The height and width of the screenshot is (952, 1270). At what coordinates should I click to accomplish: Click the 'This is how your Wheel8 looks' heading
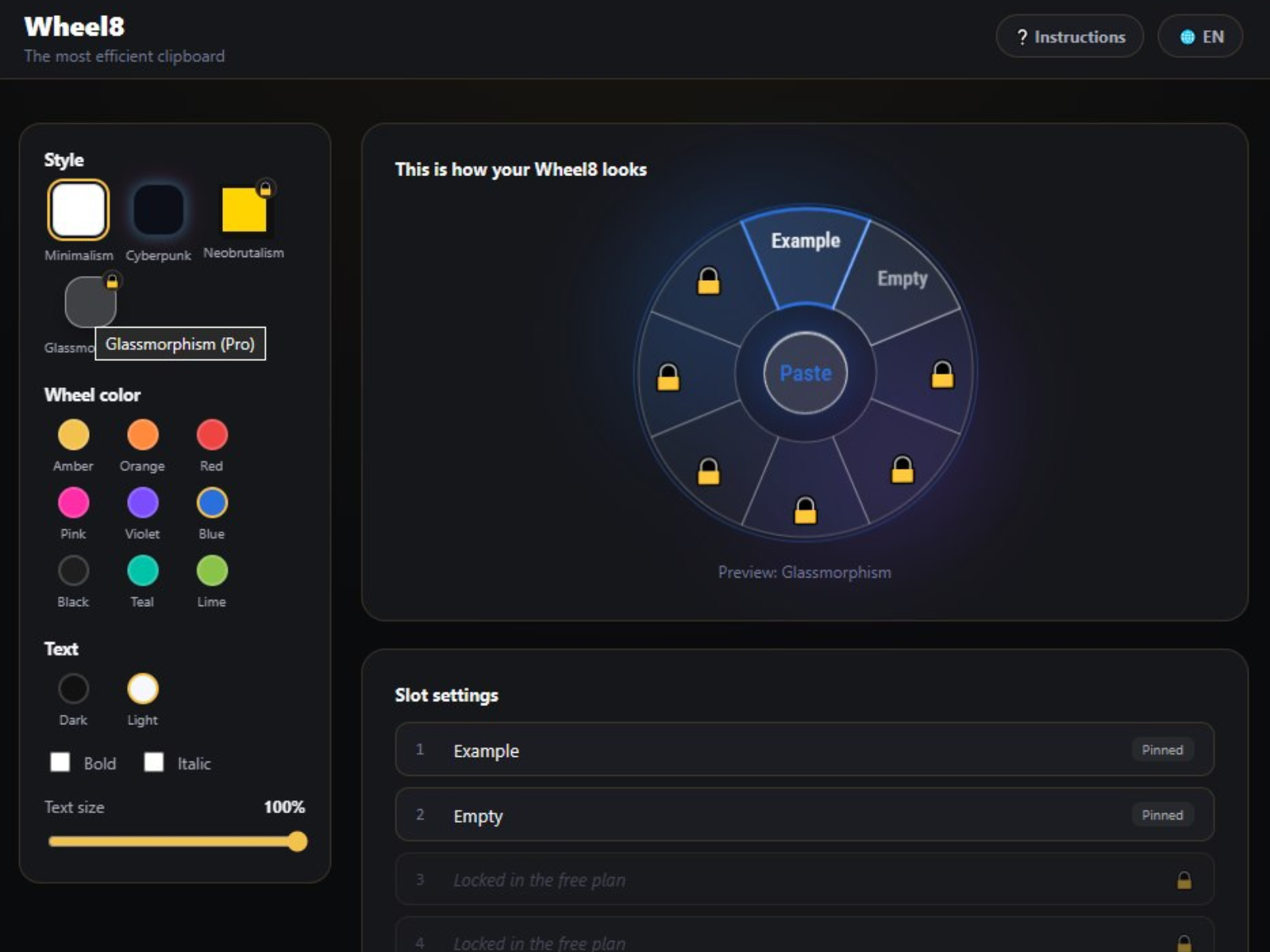pos(521,169)
